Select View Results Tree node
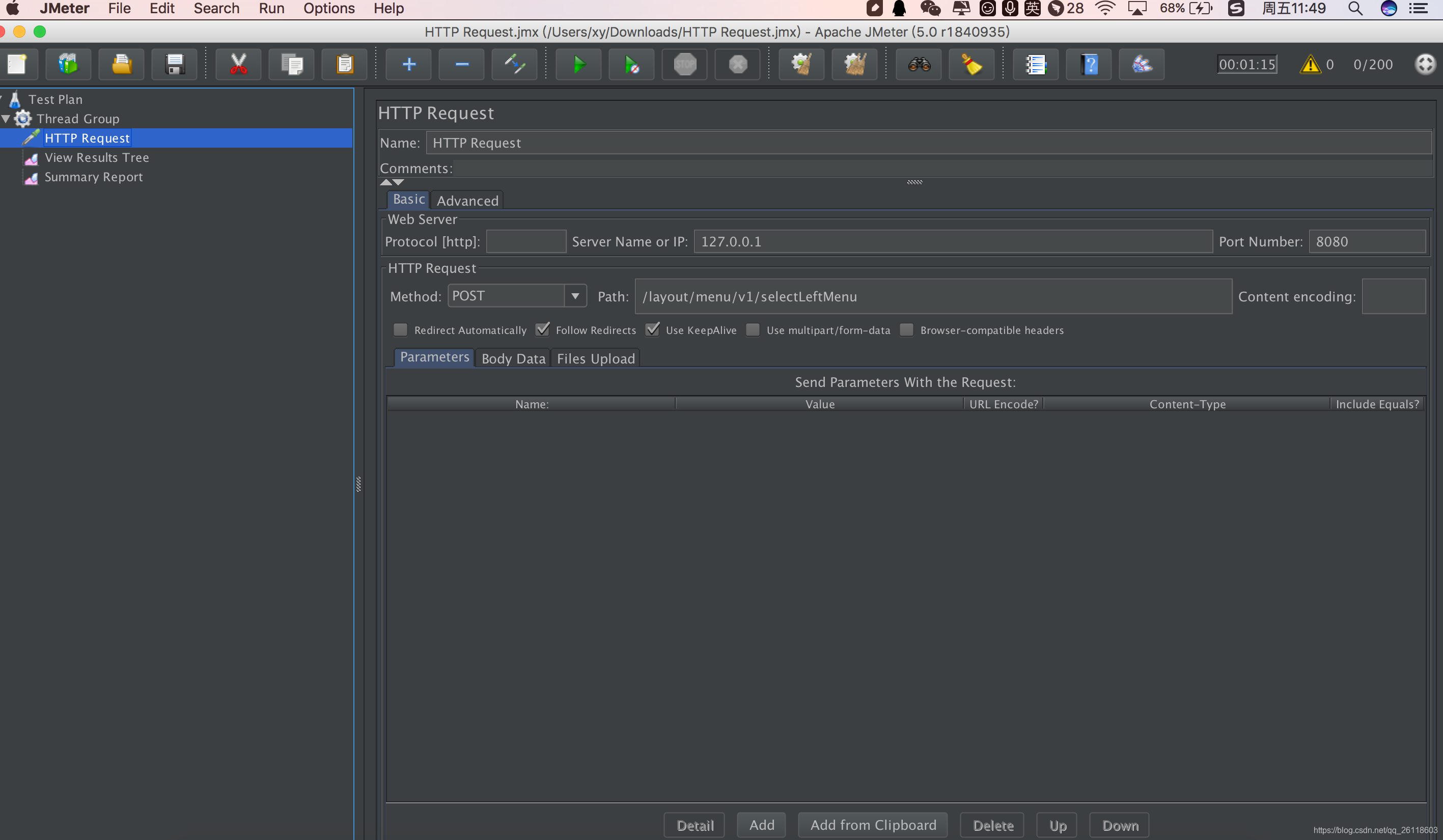Screen dimensions: 1443x840 (x=96, y=157)
